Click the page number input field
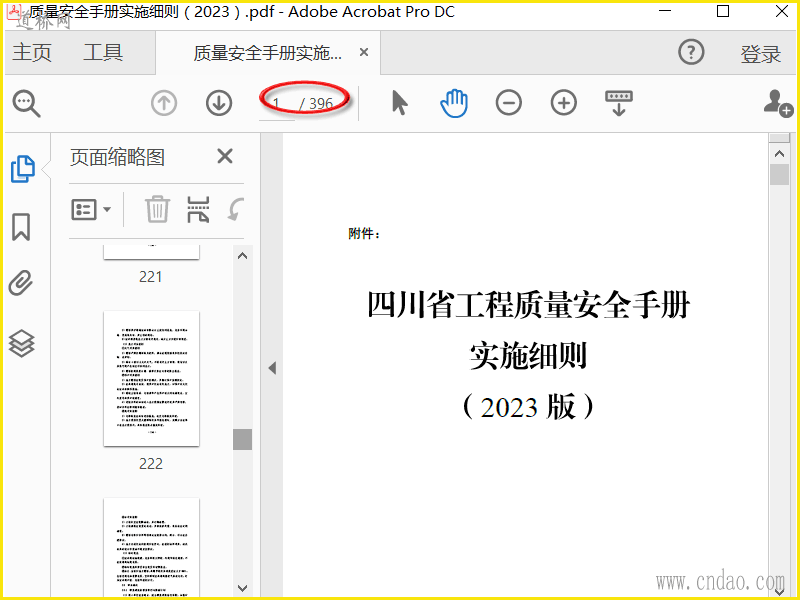This screenshot has width=800, height=600. pos(277,104)
